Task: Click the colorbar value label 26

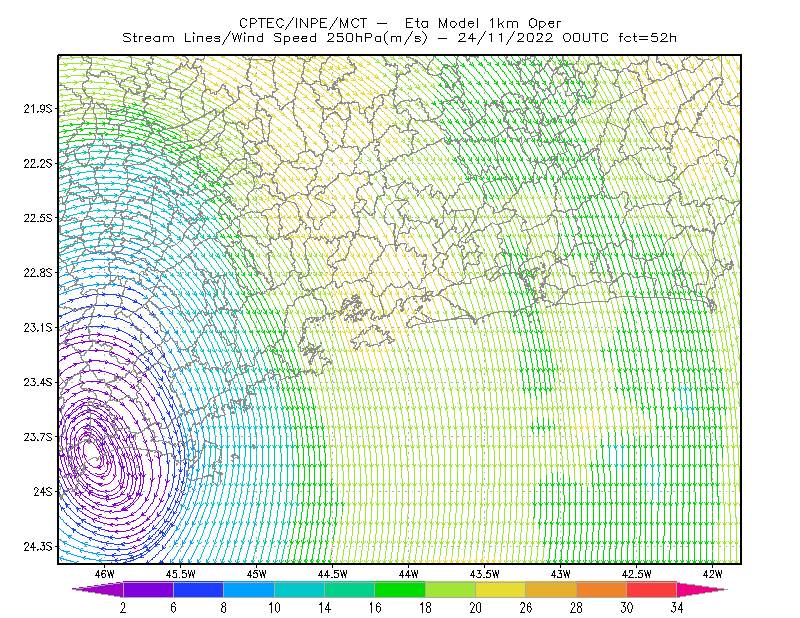Action: (526, 608)
